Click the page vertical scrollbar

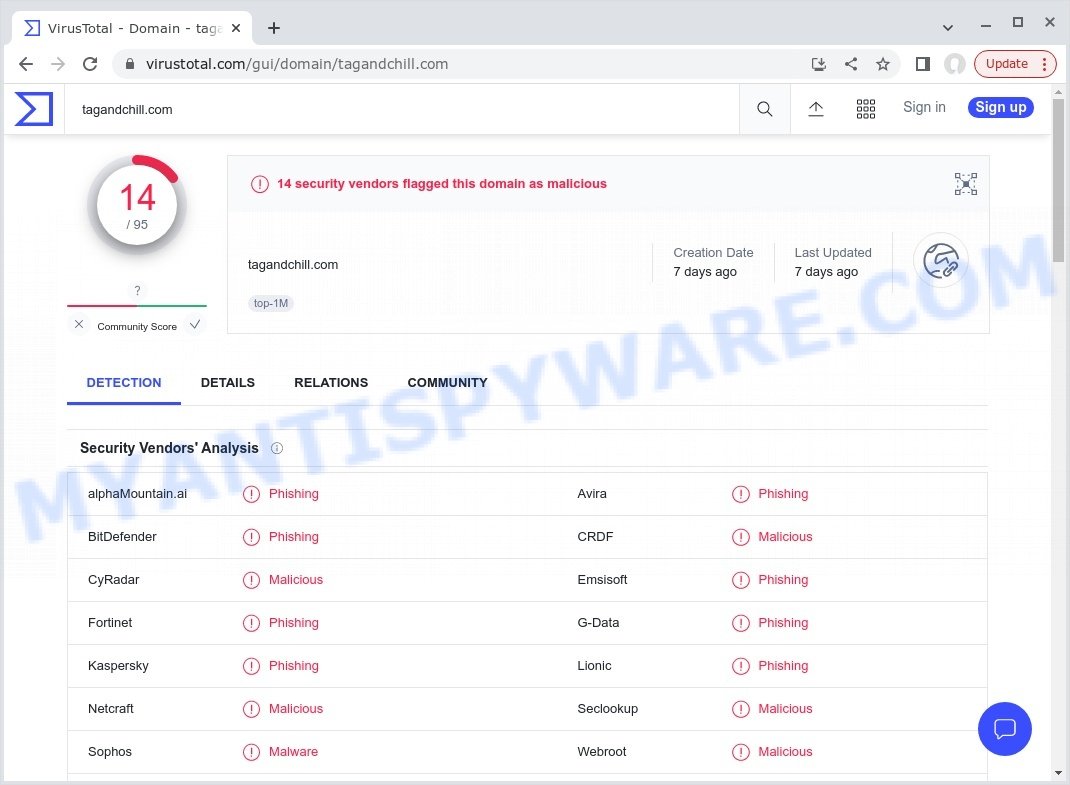click(1058, 180)
